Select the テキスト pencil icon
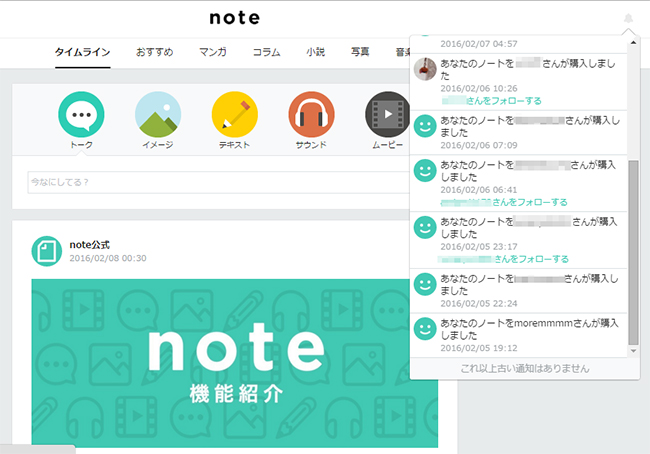This screenshot has width=650, height=454. coord(235,114)
